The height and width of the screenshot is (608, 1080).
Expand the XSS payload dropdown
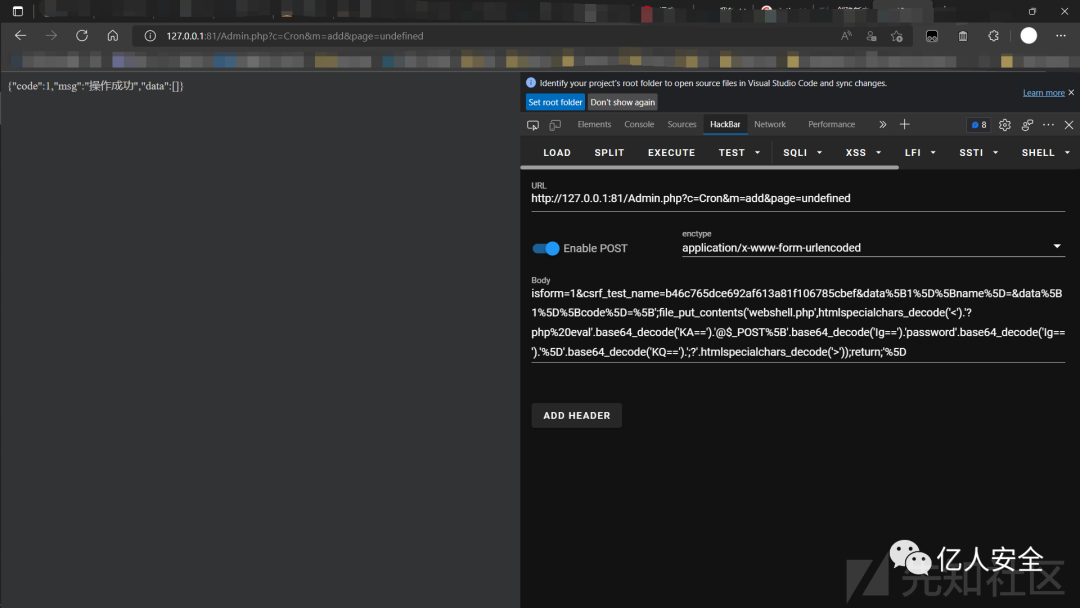point(863,153)
